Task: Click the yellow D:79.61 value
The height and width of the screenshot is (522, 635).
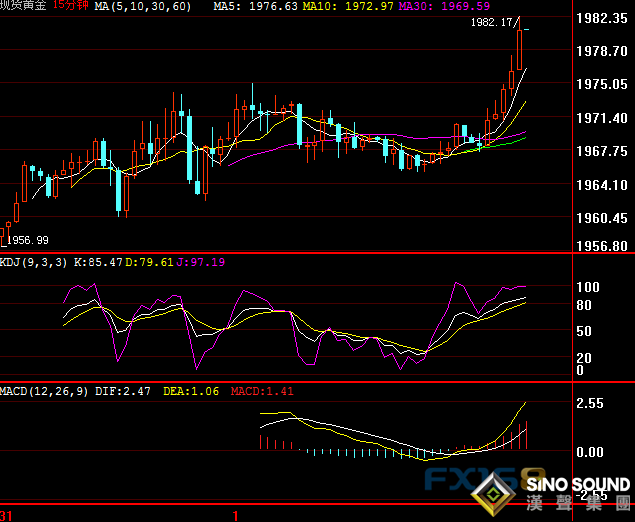Action: [x=154, y=262]
